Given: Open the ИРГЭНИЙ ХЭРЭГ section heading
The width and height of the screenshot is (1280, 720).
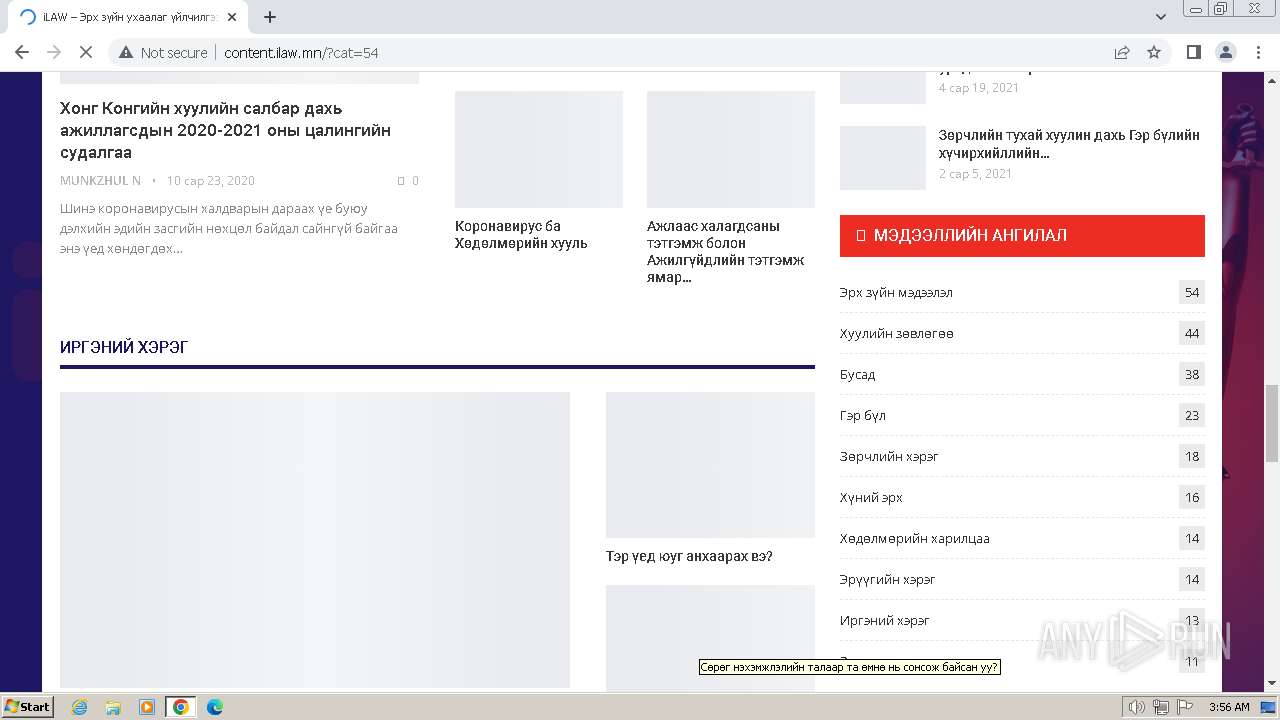Looking at the screenshot, I should [x=124, y=347].
